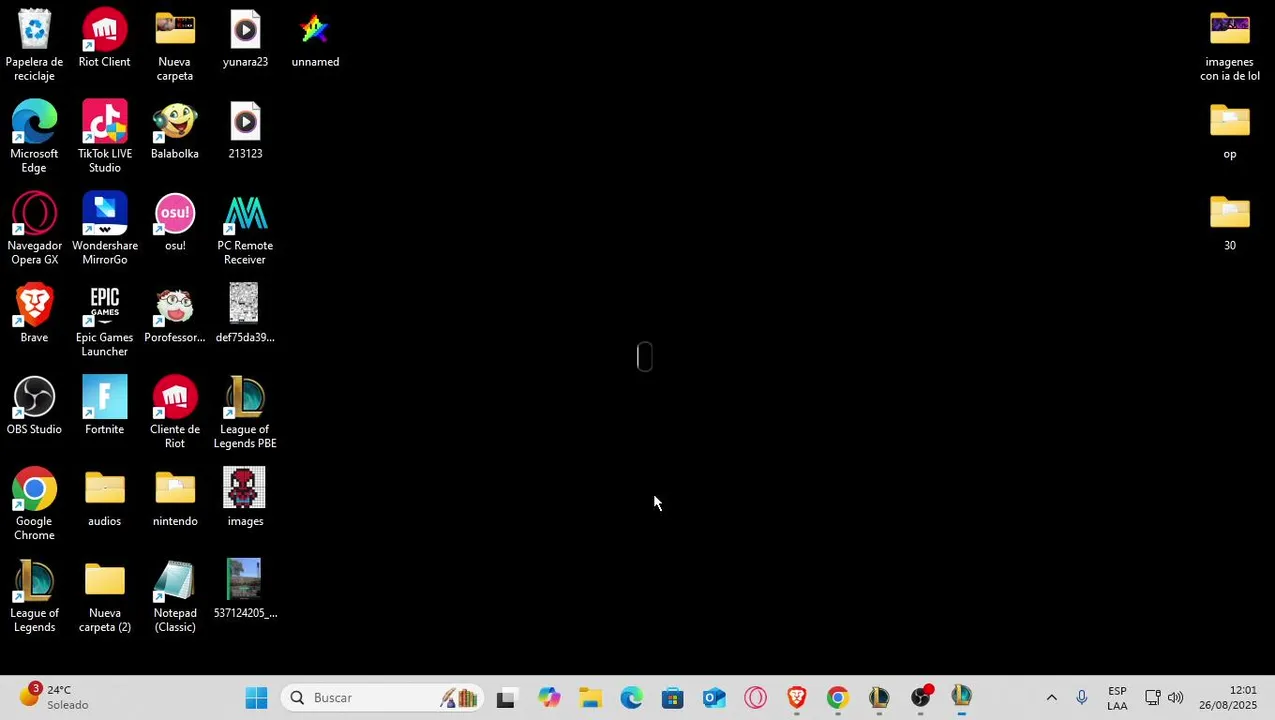
Task: Select the Nueva carpeta folder at the top
Action: pos(175,45)
